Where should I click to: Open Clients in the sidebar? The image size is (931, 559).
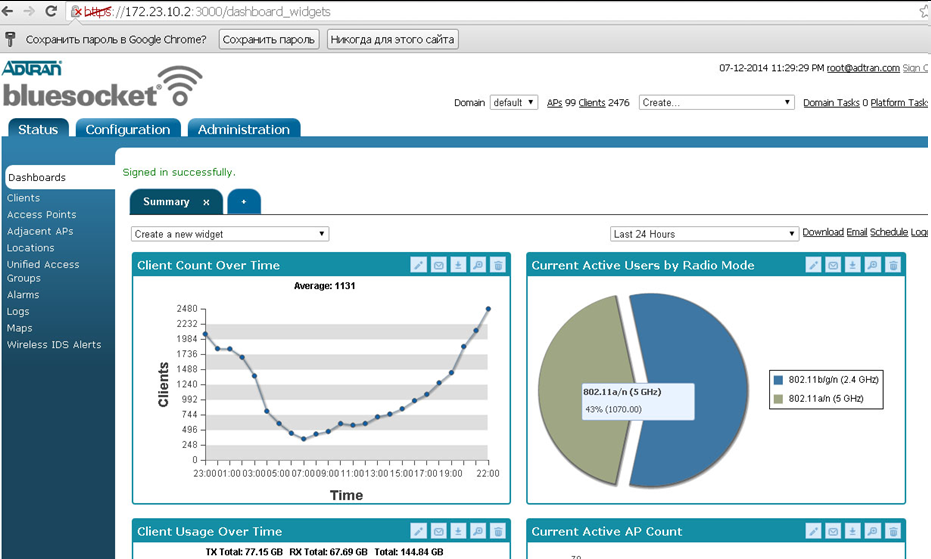[x=23, y=198]
